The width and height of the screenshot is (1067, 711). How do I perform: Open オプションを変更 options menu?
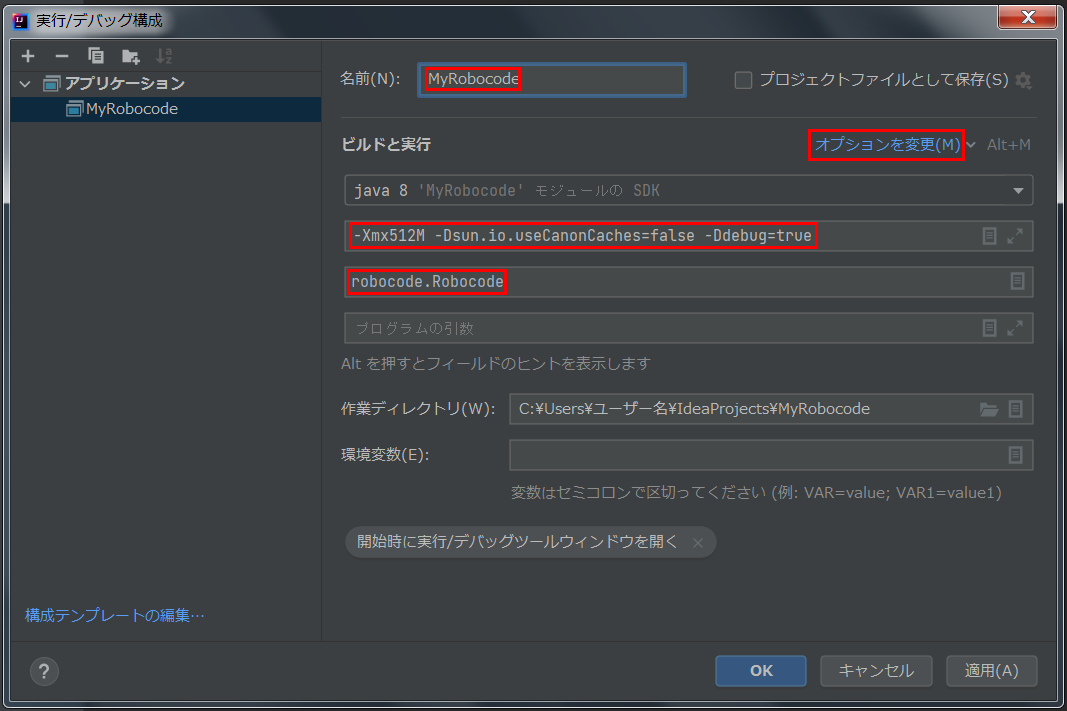click(x=887, y=144)
